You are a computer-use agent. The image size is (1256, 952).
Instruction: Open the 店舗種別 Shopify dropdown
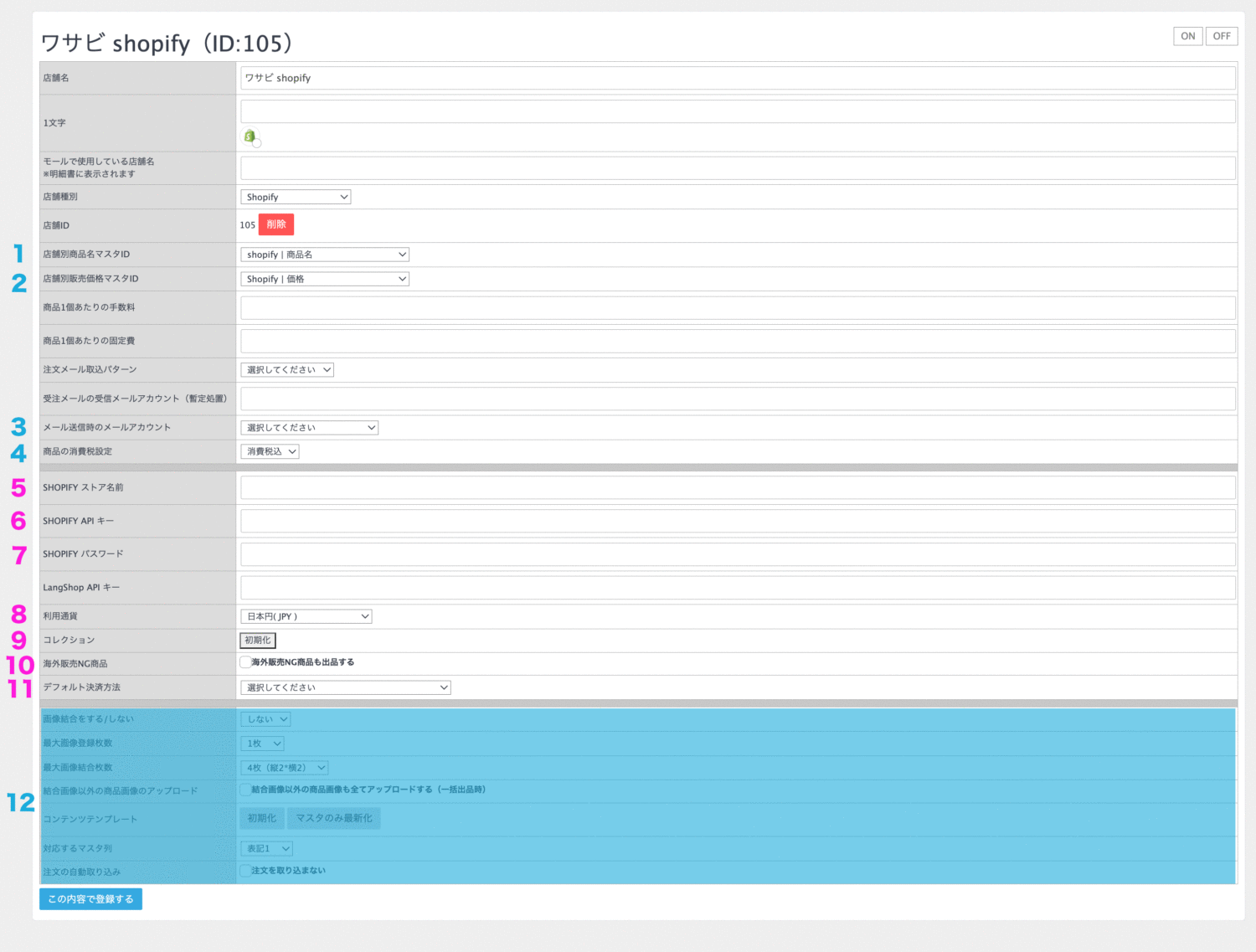(296, 197)
